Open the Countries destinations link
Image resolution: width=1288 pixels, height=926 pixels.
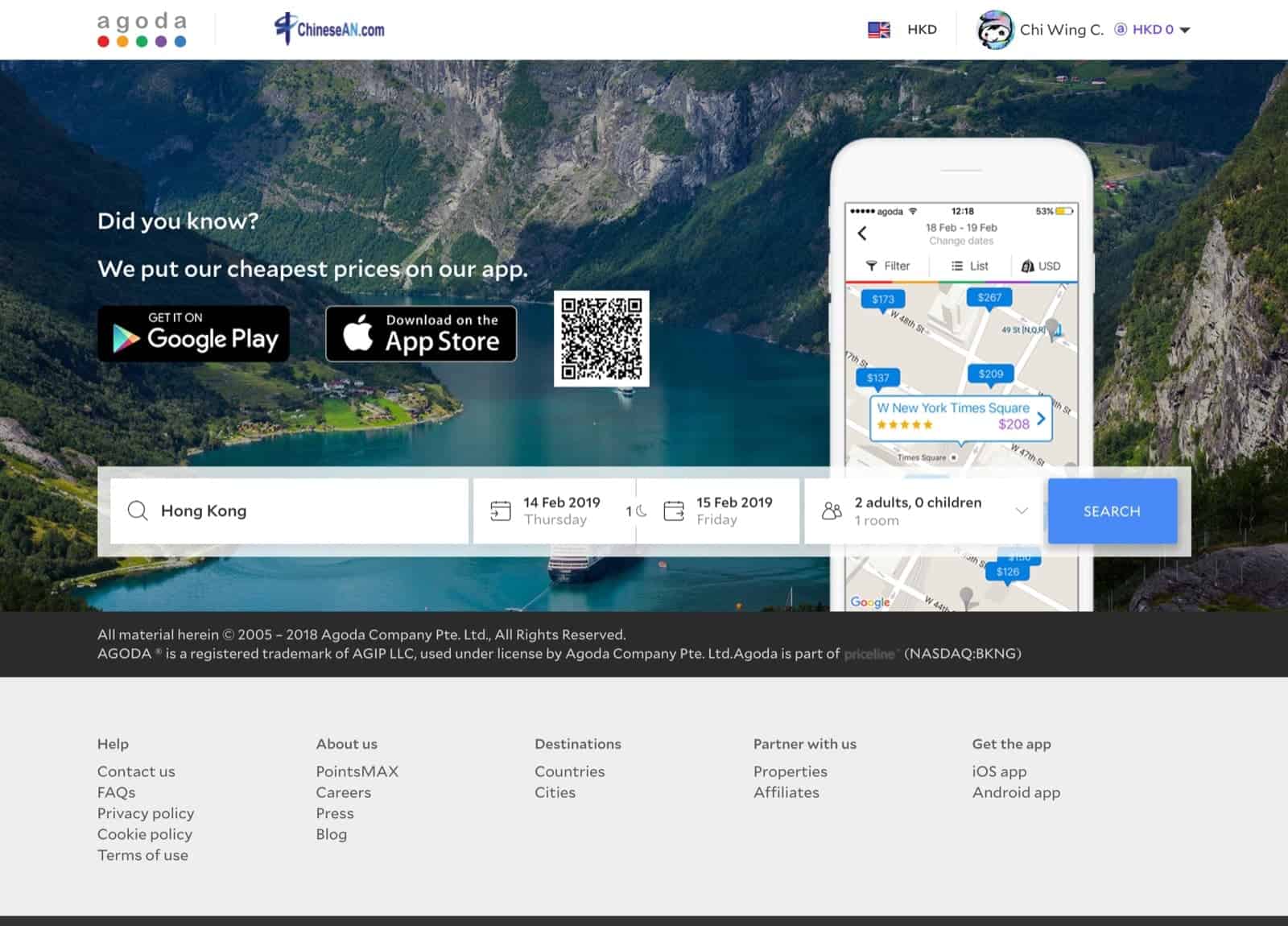tap(570, 771)
